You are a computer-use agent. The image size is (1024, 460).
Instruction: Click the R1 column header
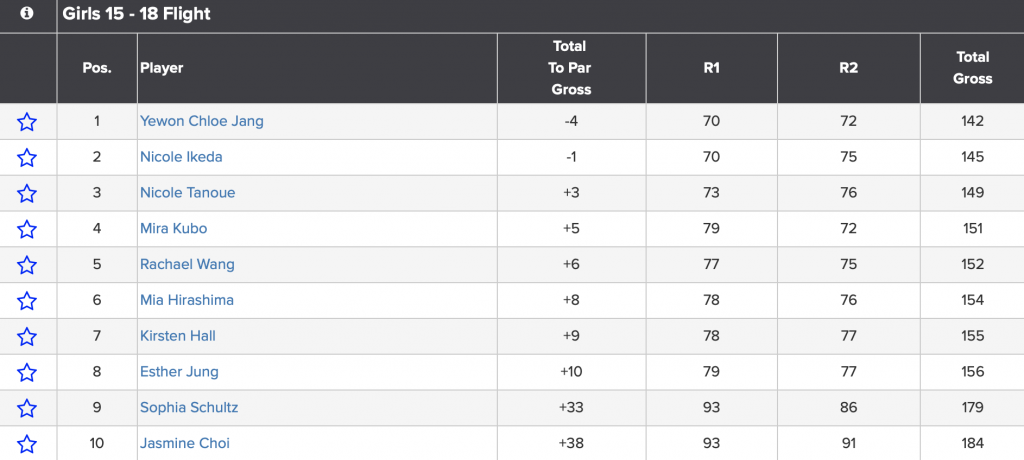click(712, 68)
